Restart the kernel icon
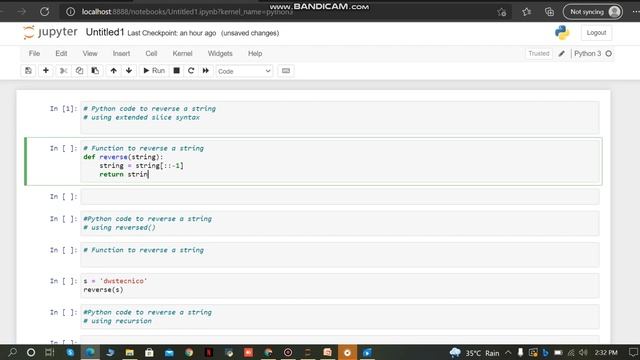This screenshot has width=640, height=360. click(191, 71)
